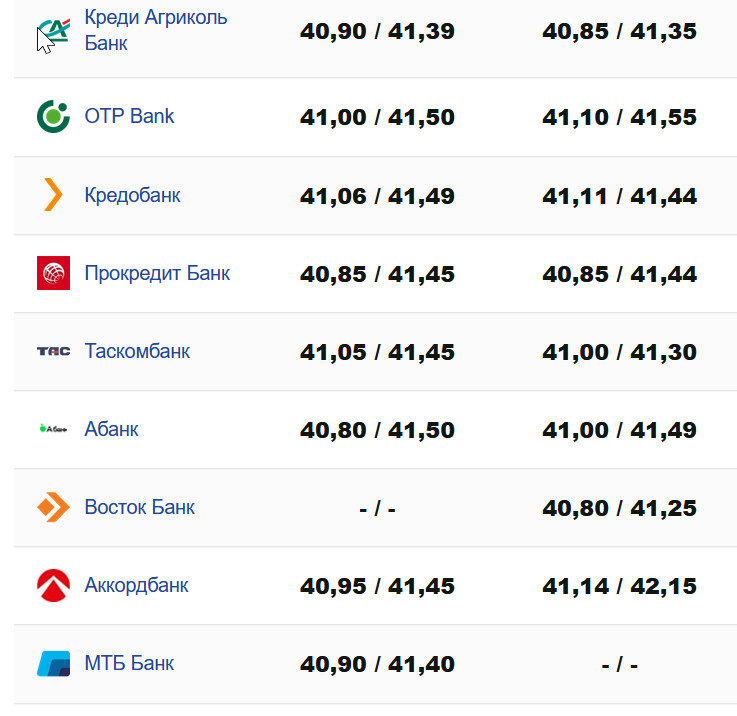The height and width of the screenshot is (716, 737).
Task: Open the Прокредит Банк page link
Action: (x=157, y=273)
